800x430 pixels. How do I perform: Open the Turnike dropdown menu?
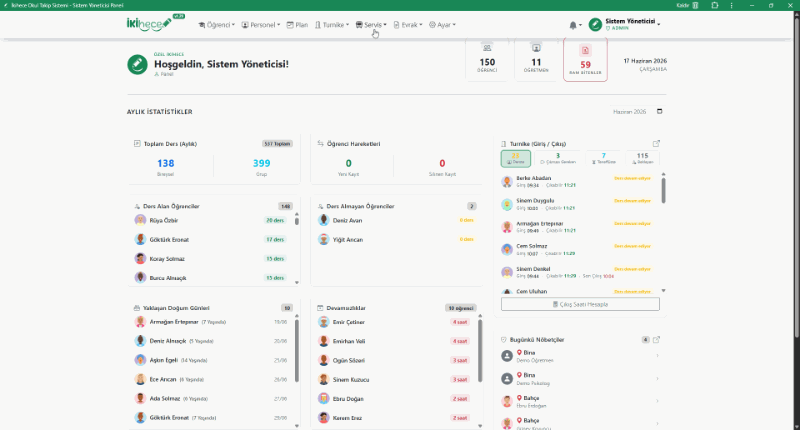pos(332,24)
